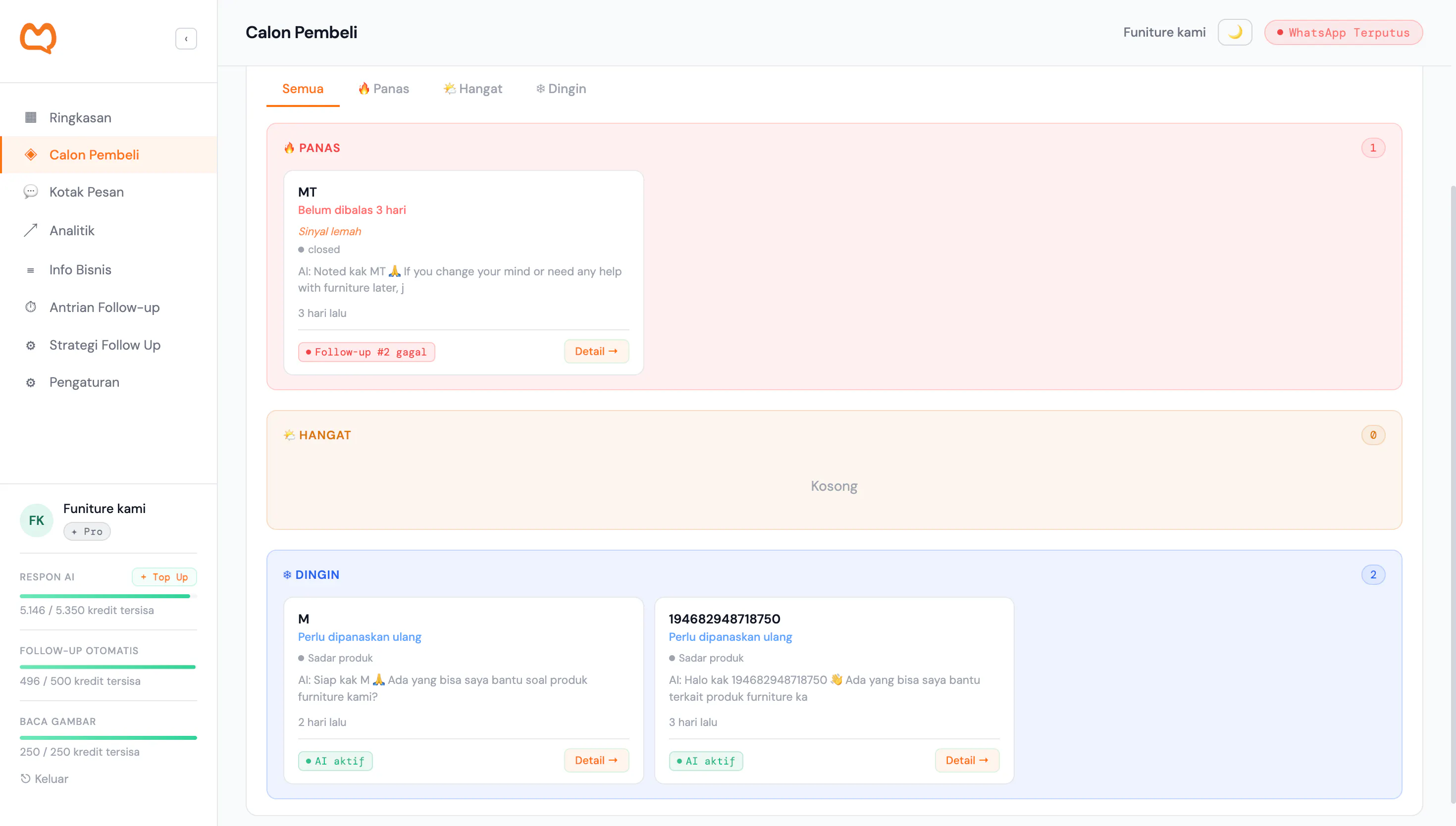Click the Kotak Pesan chat bubble icon

click(31, 192)
